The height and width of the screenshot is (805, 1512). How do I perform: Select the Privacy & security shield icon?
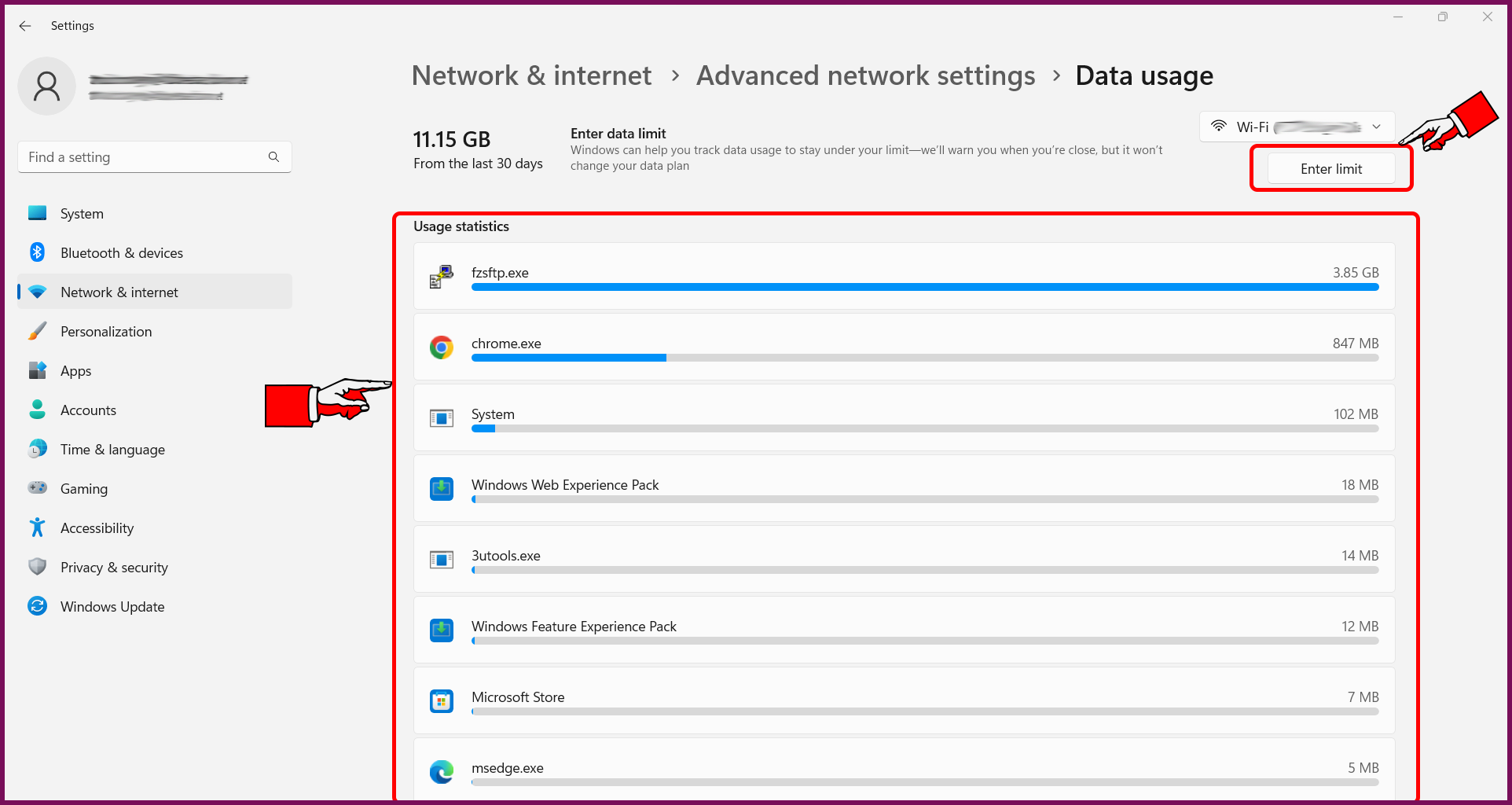point(37,566)
